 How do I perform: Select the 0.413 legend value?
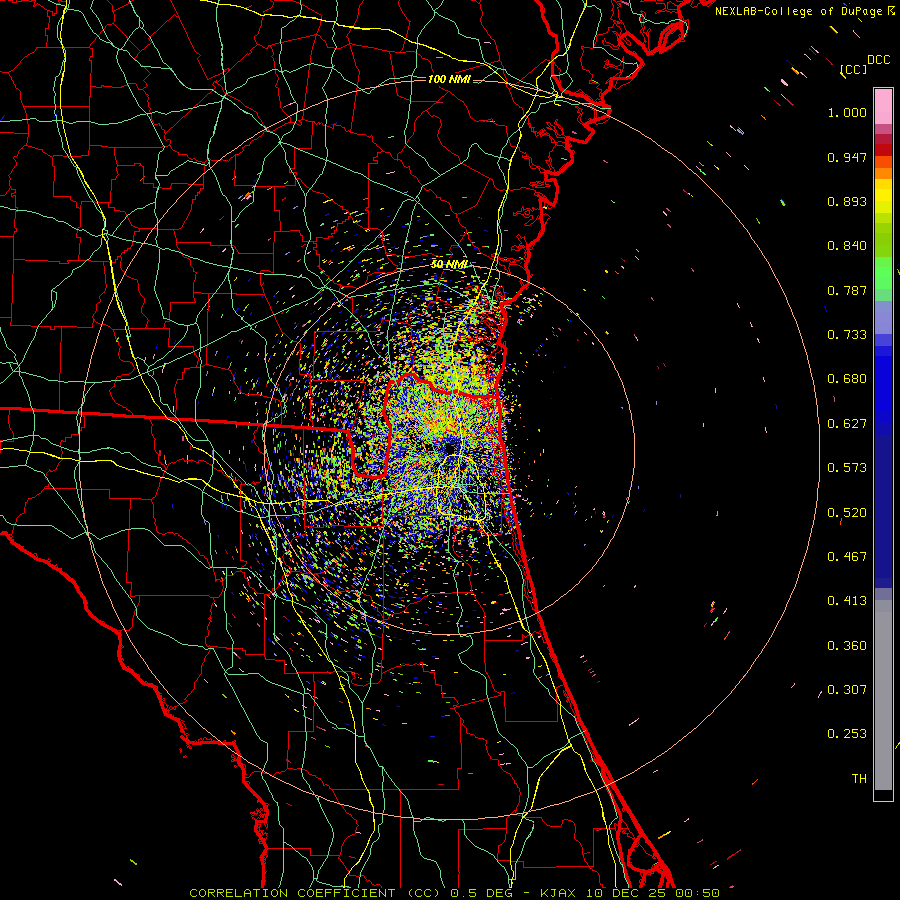[847, 601]
